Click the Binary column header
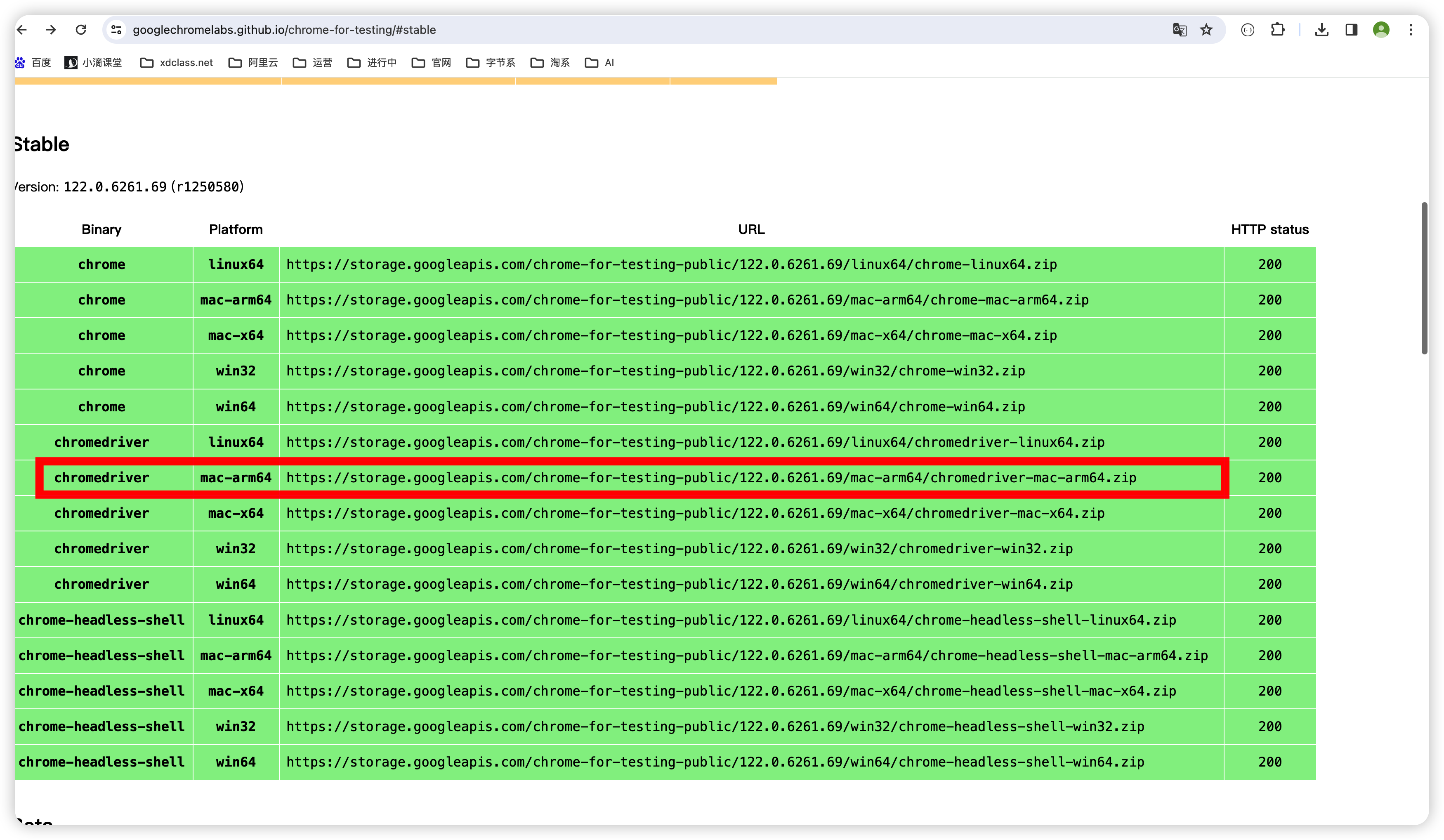The height and width of the screenshot is (840, 1444). tap(101, 229)
